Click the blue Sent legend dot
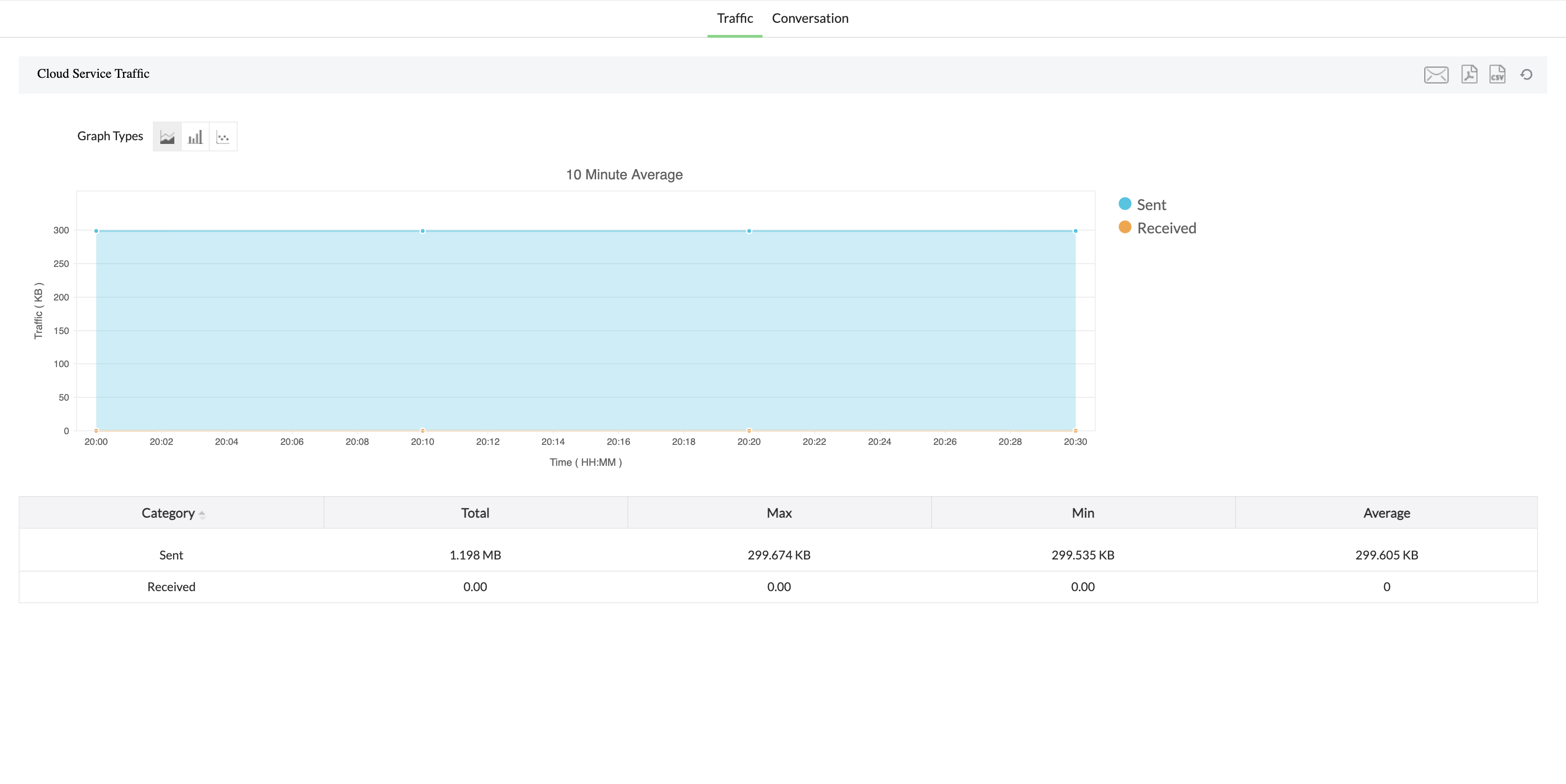This screenshot has width=1566, height=784. [1125, 204]
